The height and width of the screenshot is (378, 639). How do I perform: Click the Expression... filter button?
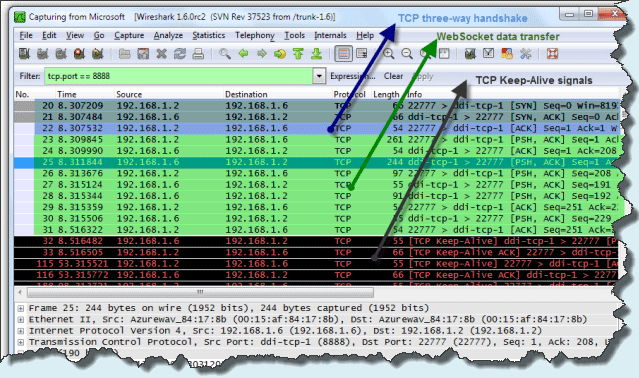353,76
